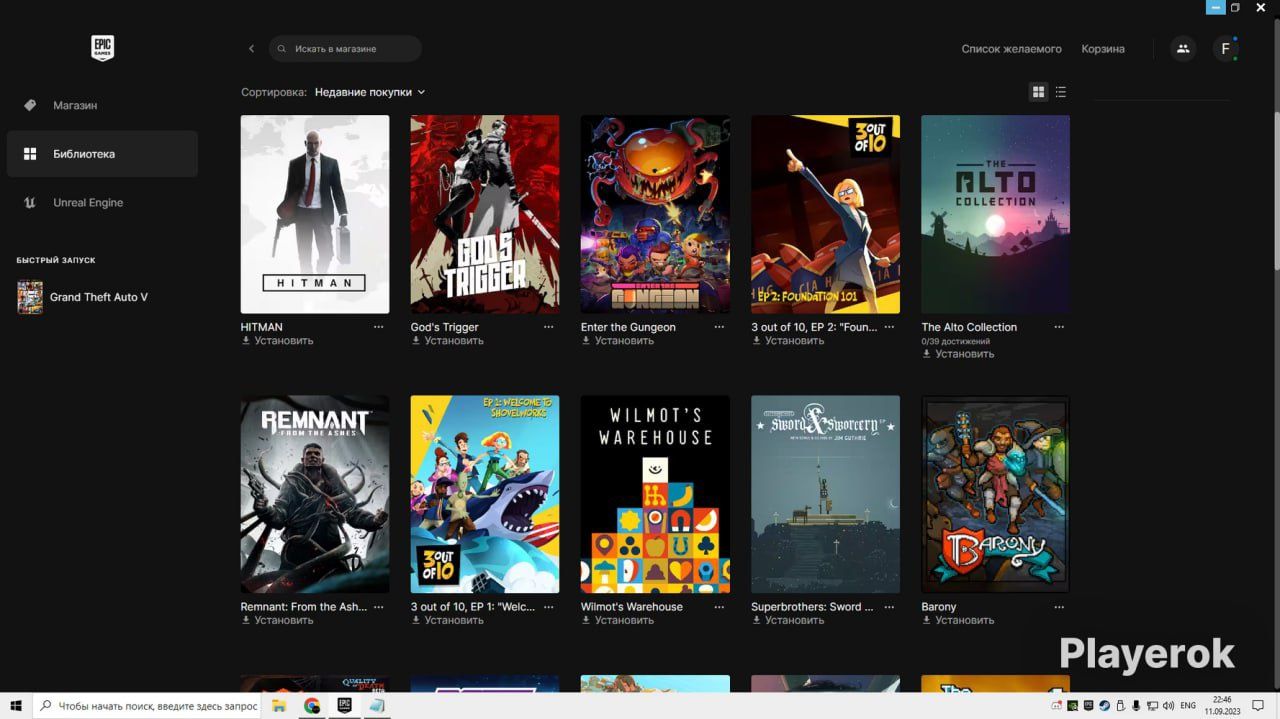Expand the Недавние покупки sort dropdown
The width and height of the screenshot is (1280, 719).
(x=370, y=92)
